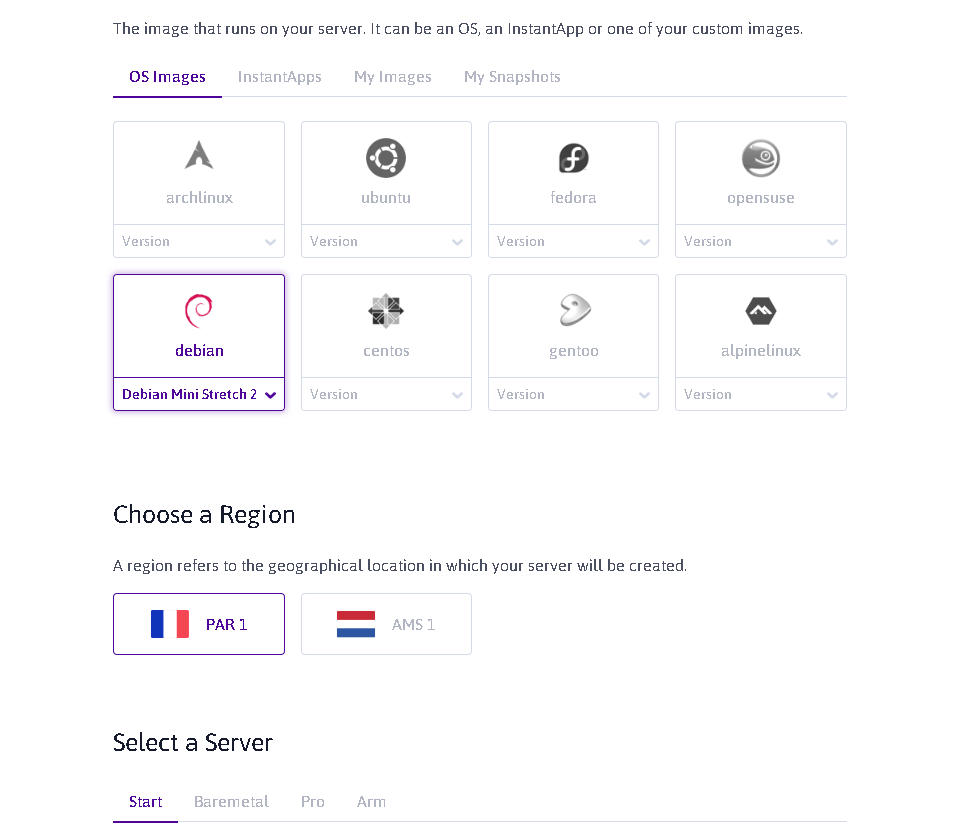Click the Netherlands flag for AMS 1
This screenshot has height=837, width=963.
pyautogui.click(x=356, y=624)
